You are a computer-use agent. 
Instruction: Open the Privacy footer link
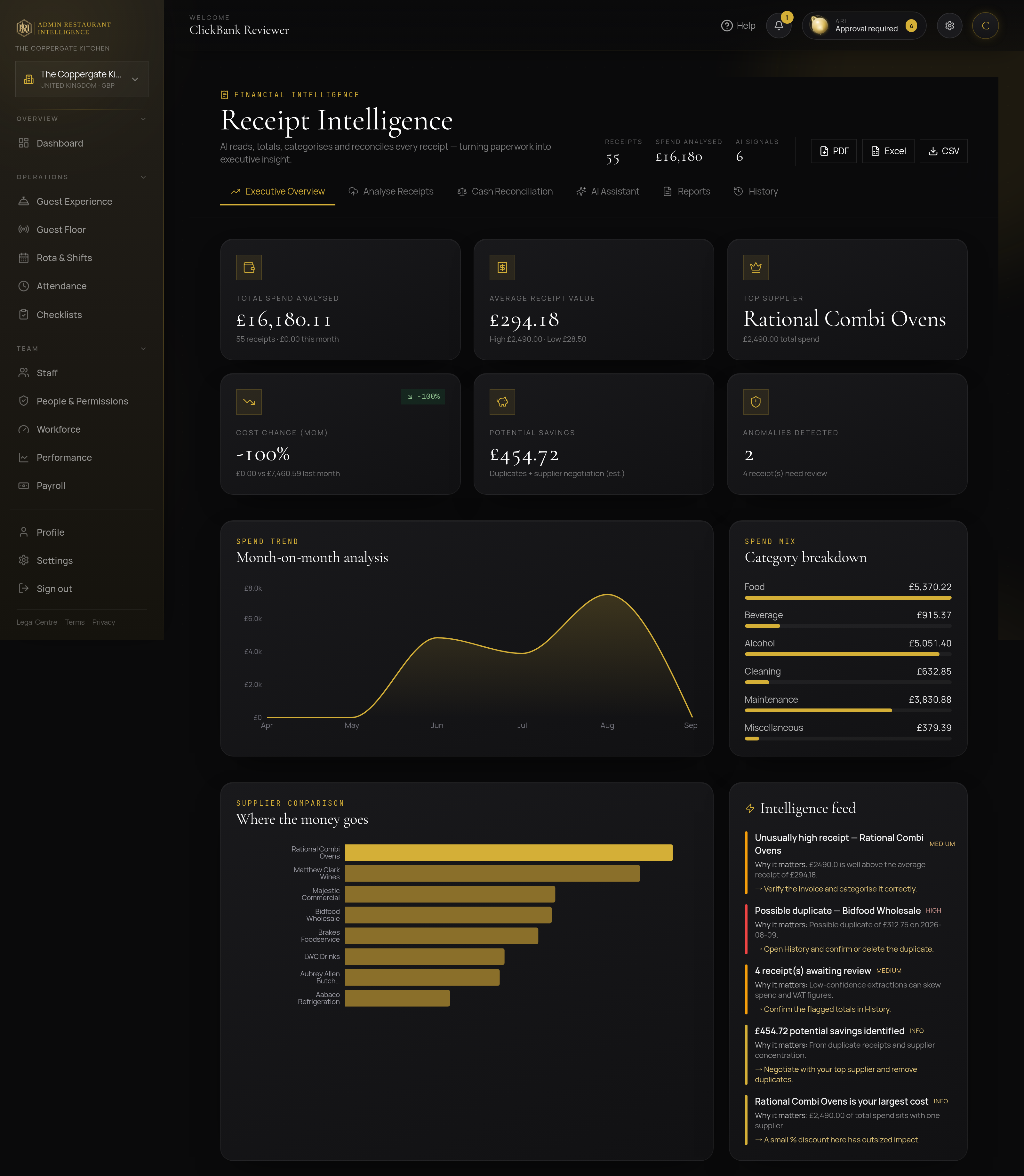(x=103, y=622)
